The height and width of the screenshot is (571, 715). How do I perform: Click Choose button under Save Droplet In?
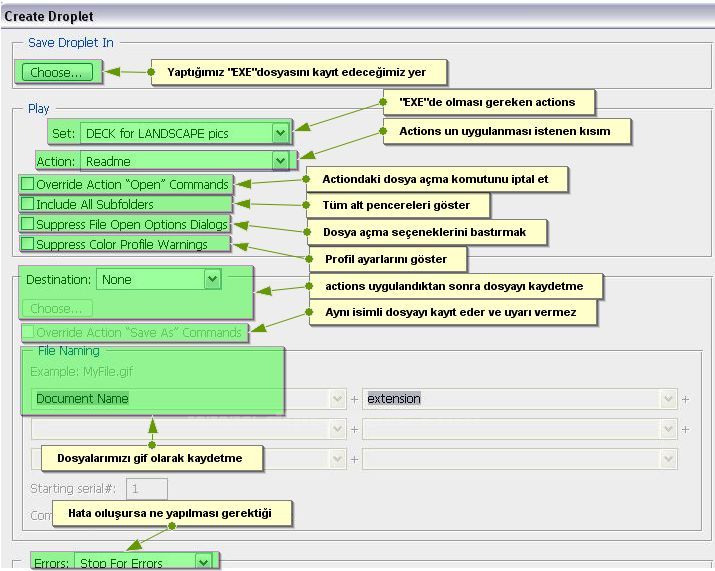[57, 72]
